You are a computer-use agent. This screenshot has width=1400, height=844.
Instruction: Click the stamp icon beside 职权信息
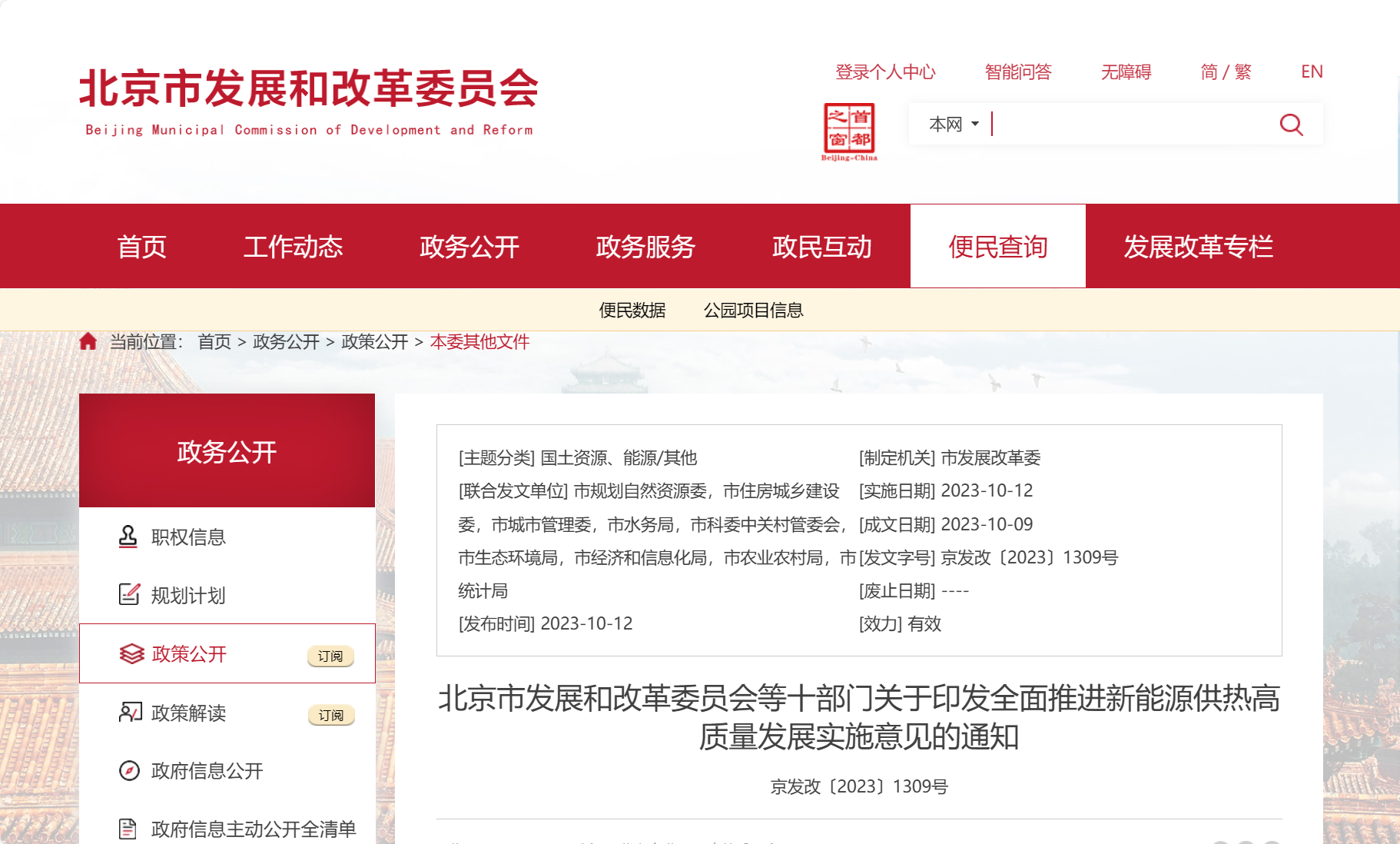(128, 537)
